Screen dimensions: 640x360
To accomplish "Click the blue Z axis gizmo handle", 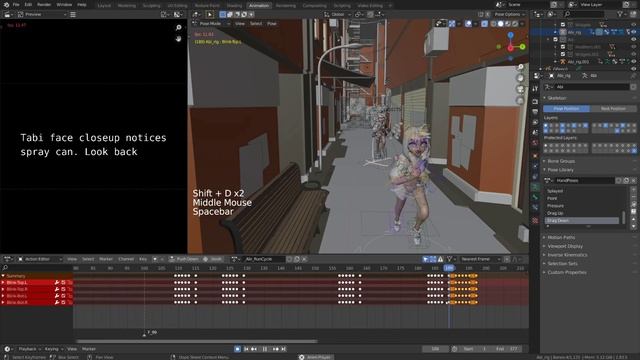I will coord(510,36).
